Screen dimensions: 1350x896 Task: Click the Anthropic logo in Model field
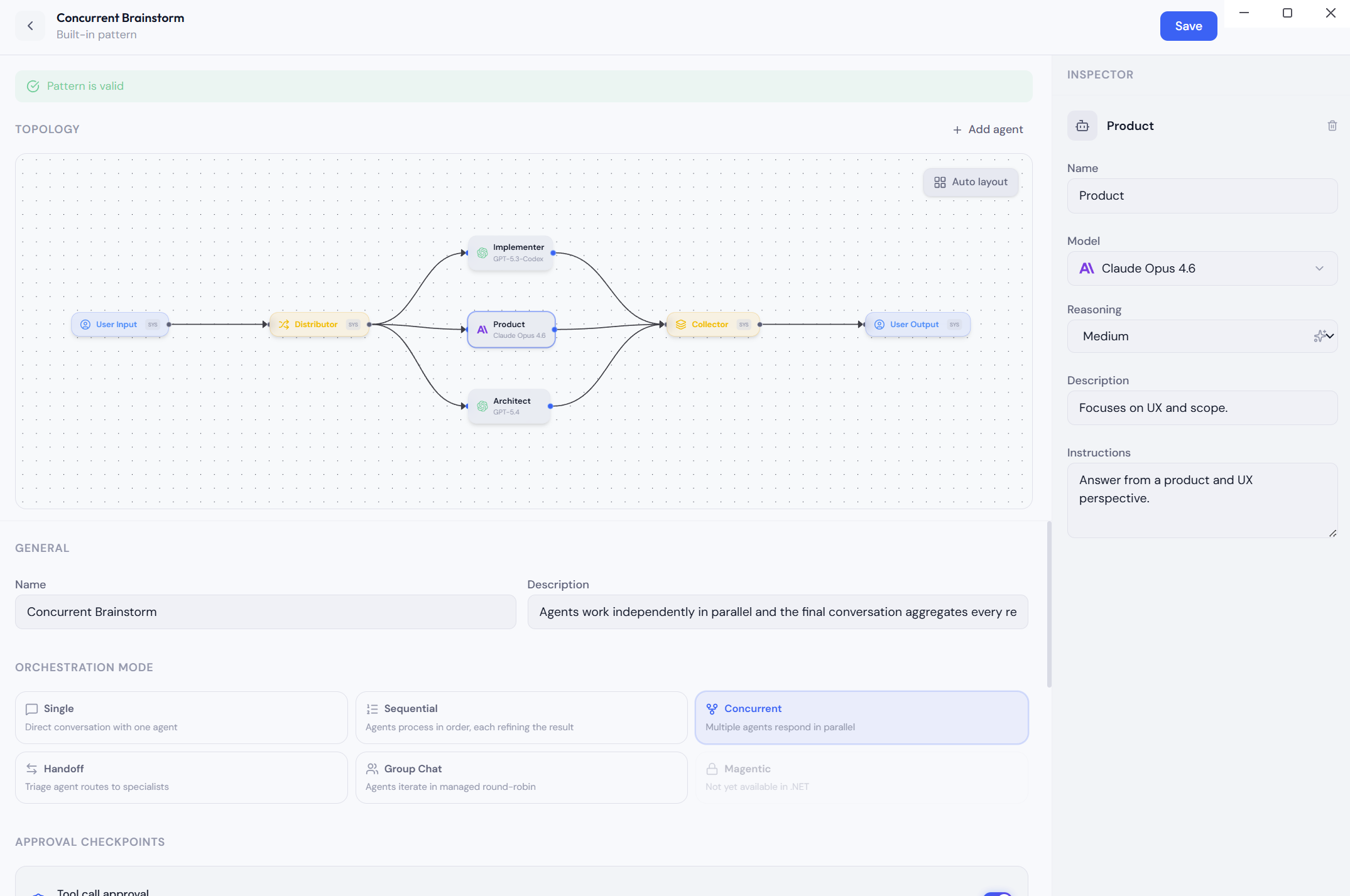coord(1087,268)
